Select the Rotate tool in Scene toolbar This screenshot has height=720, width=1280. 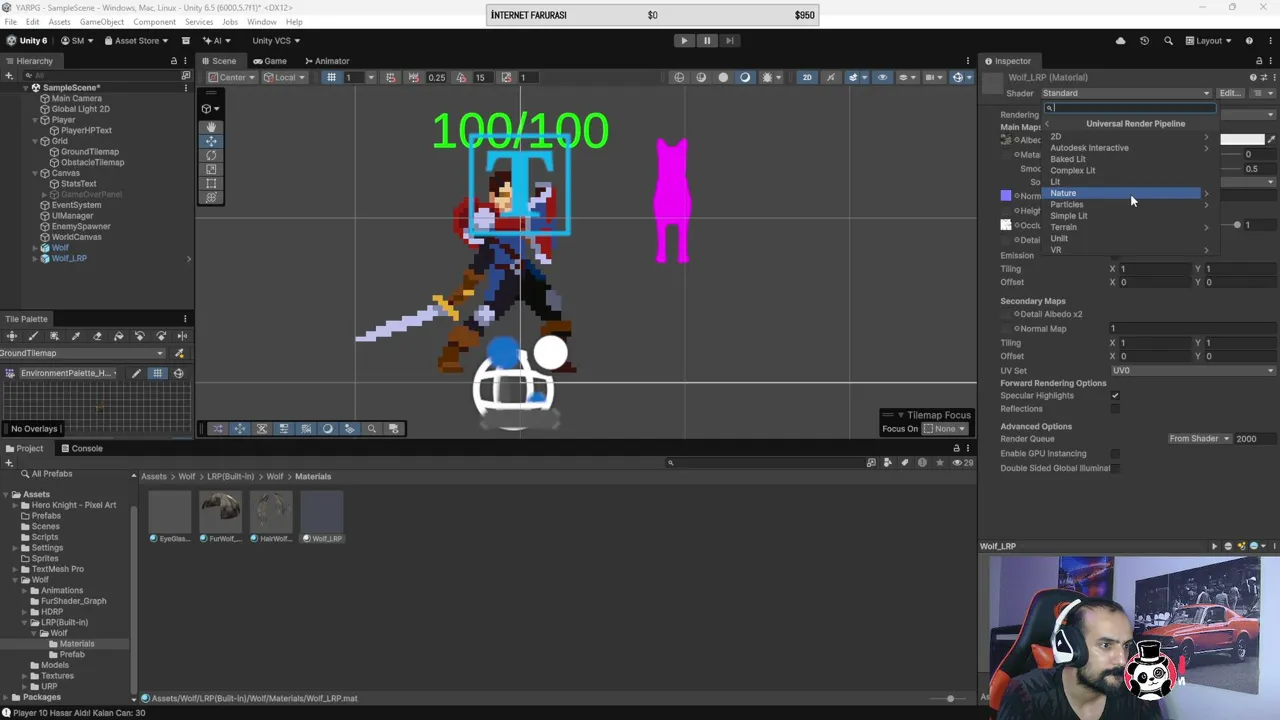pos(211,155)
